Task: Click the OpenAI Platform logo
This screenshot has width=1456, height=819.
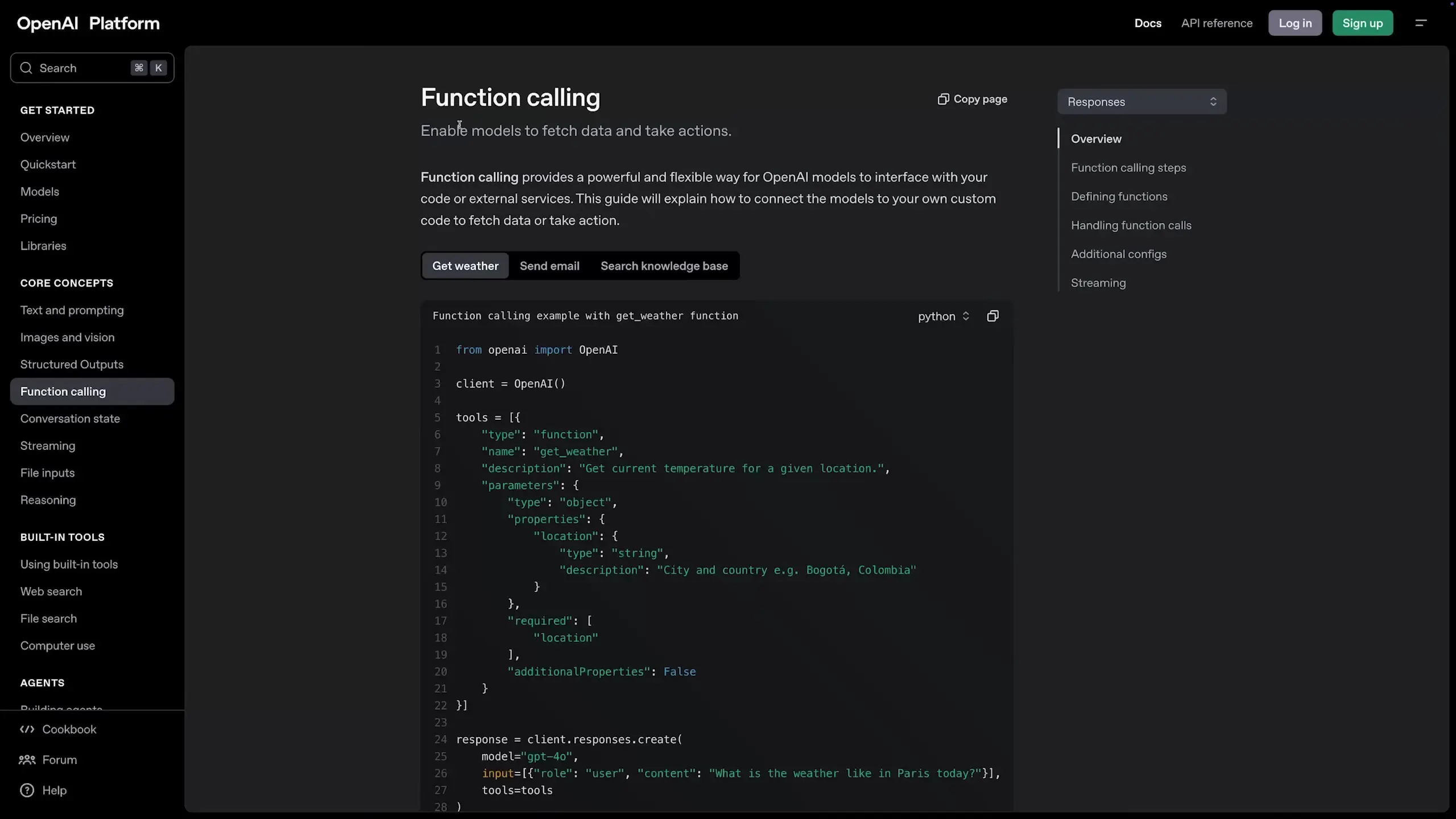Action: click(88, 23)
